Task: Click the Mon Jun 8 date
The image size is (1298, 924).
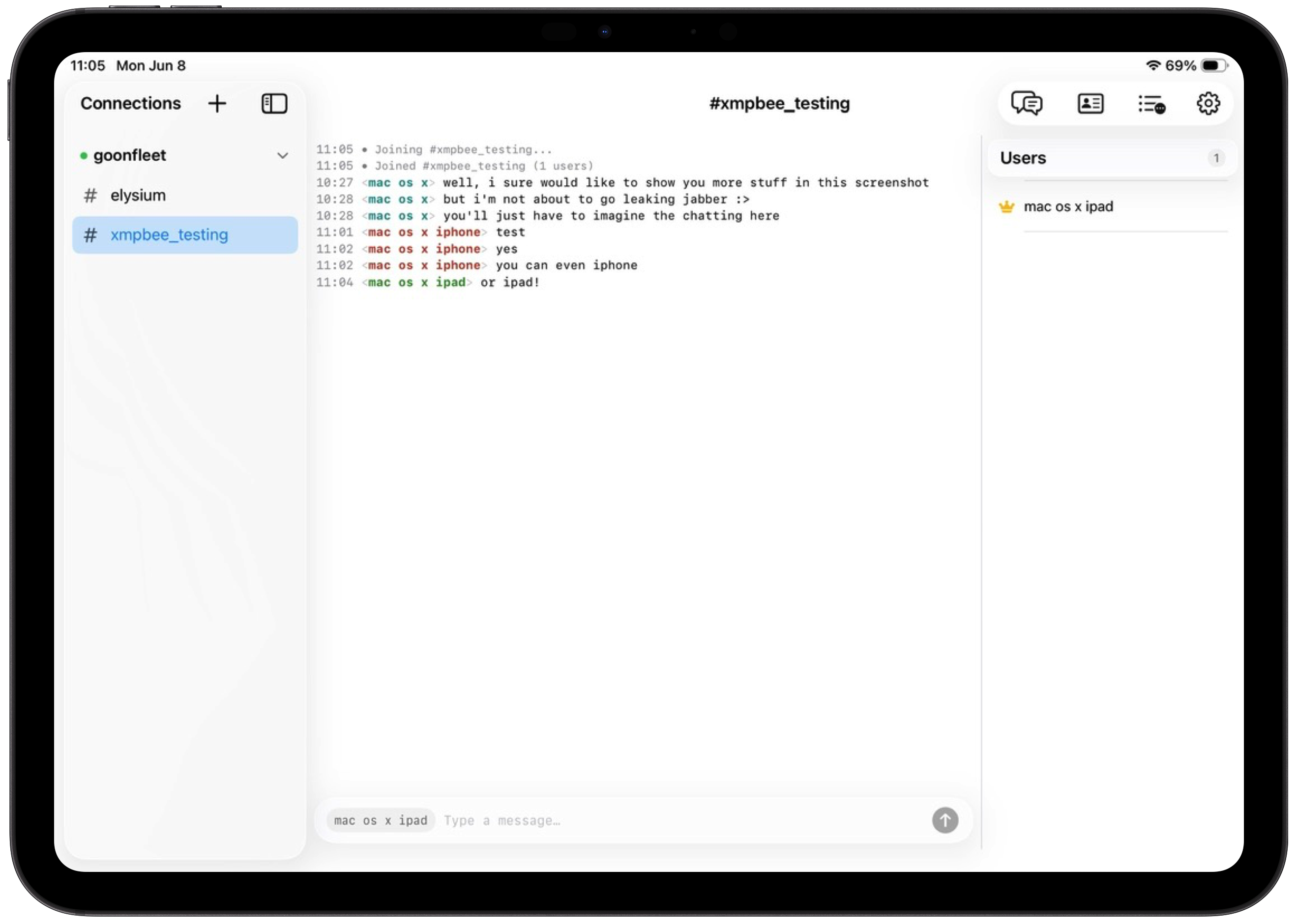Action: pyautogui.click(x=151, y=65)
